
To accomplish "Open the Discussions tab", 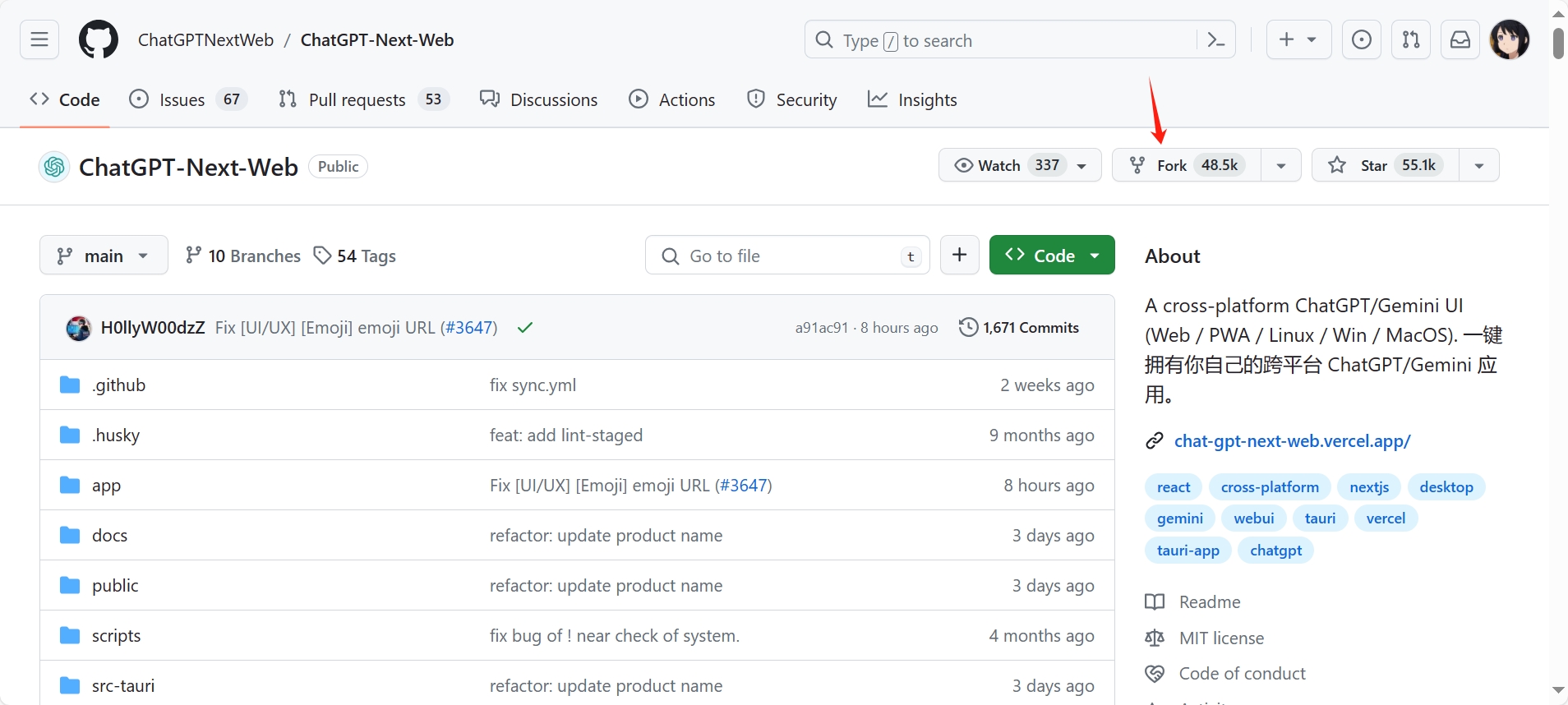I will (539, 99).
